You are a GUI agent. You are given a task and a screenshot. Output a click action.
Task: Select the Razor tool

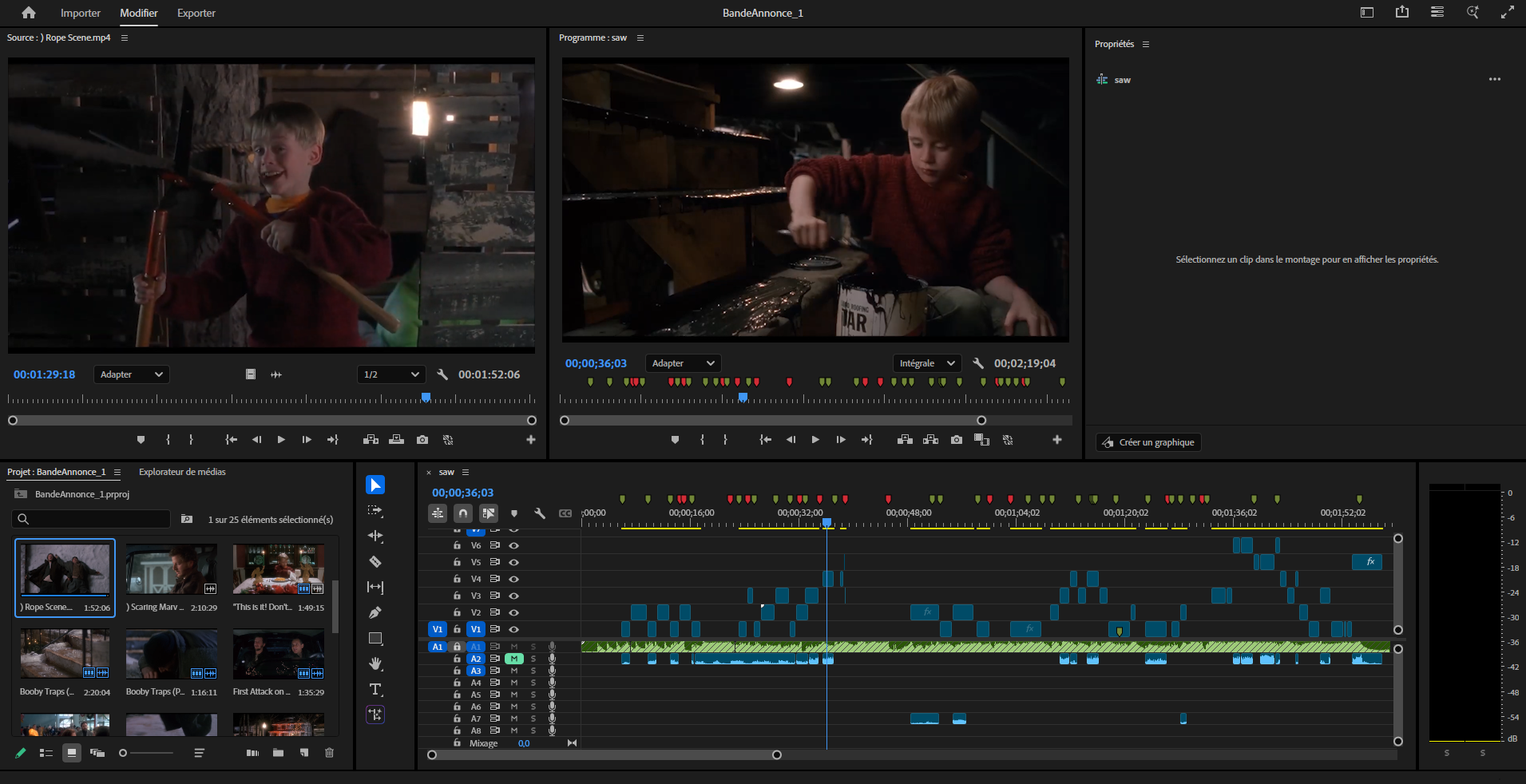375,562
